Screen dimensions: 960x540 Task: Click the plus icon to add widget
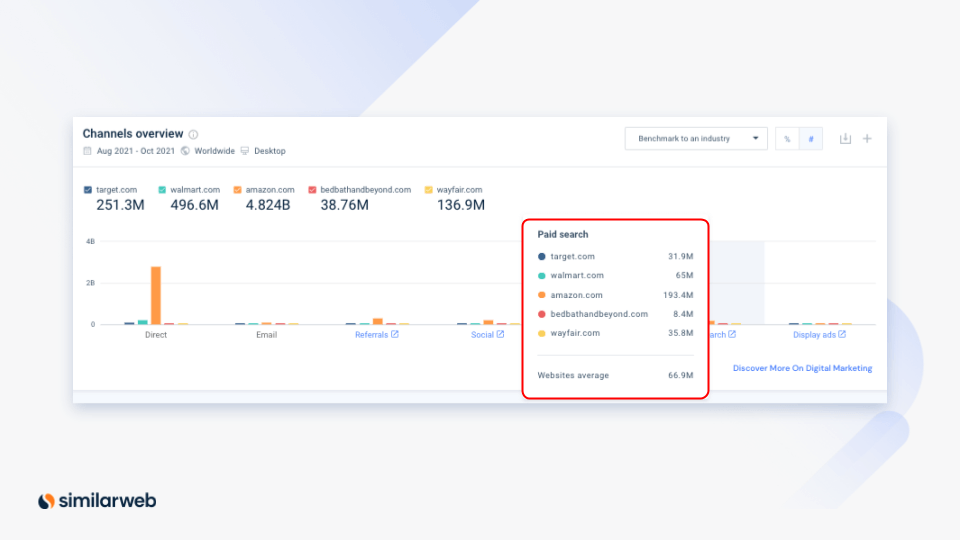[867, 139]
